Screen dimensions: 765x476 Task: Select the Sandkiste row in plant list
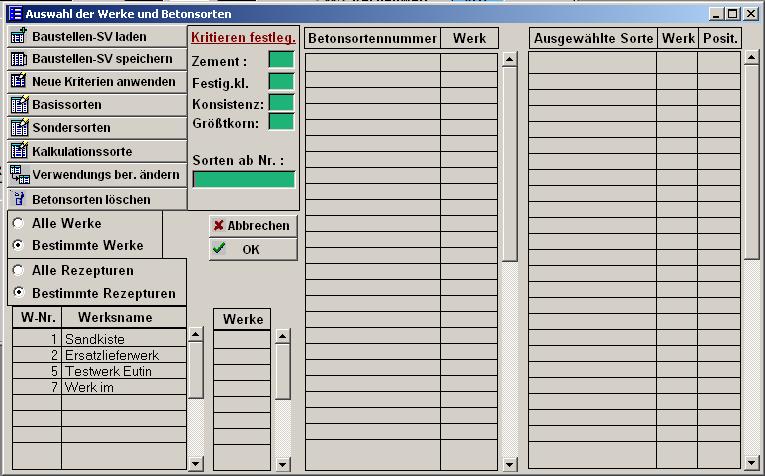pyautogui.click(x=123, y=339)
